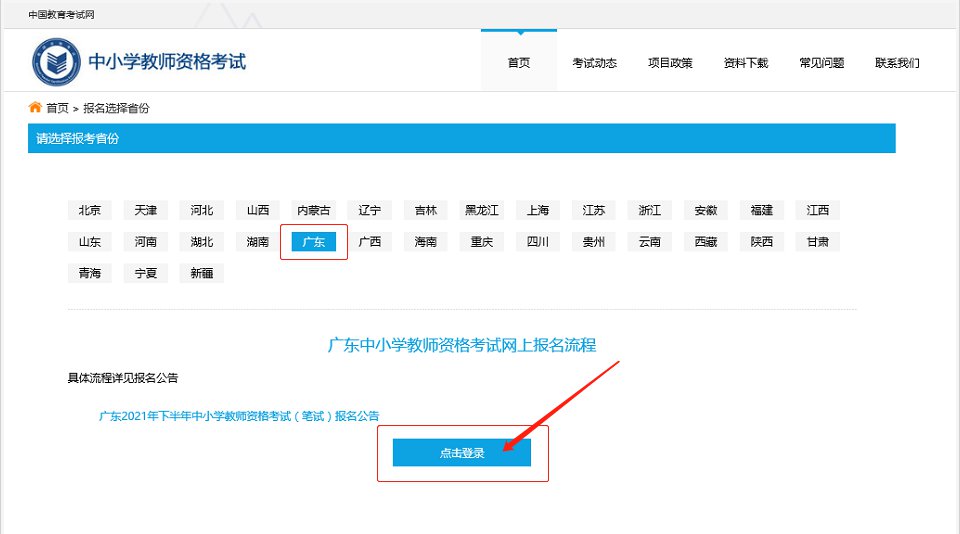
Task: Select the 广东 province button
Action: pos(314,242)
